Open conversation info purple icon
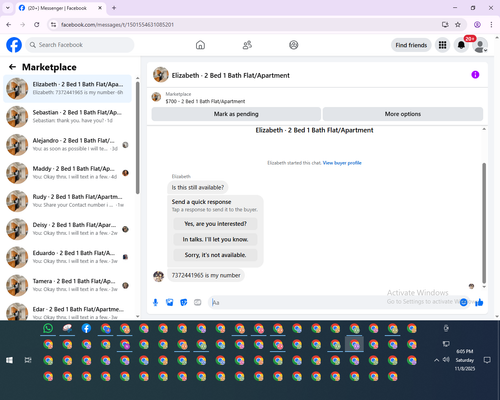Image resolution: width=500 pixels, height=400 pixels. (475, 75)
